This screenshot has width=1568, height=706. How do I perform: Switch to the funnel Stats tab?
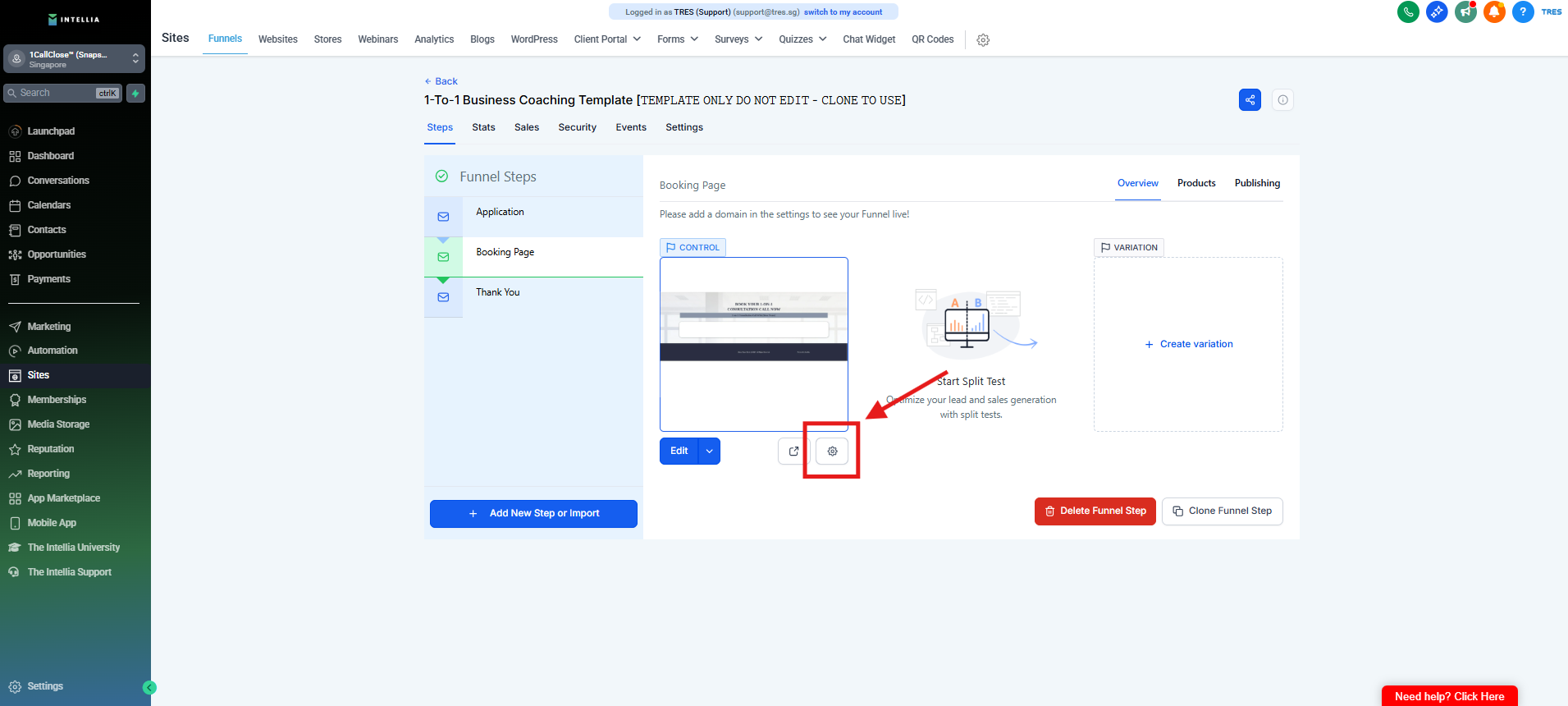(483, 127)
